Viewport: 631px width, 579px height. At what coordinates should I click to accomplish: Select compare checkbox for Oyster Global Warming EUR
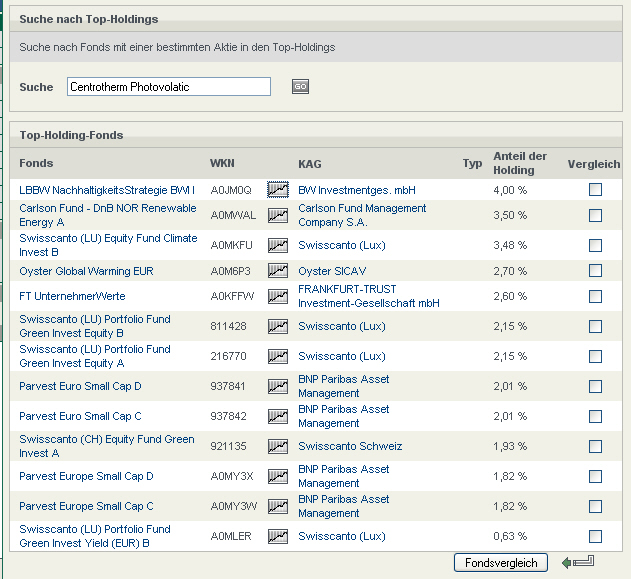point(595,271)
